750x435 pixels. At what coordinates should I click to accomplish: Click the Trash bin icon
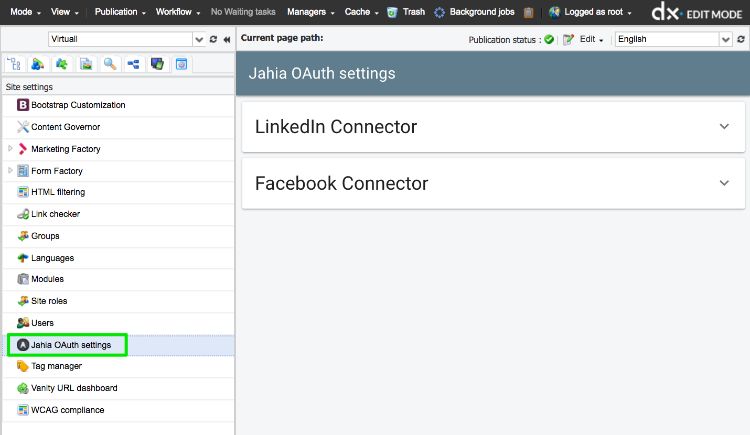click(392, 12)
